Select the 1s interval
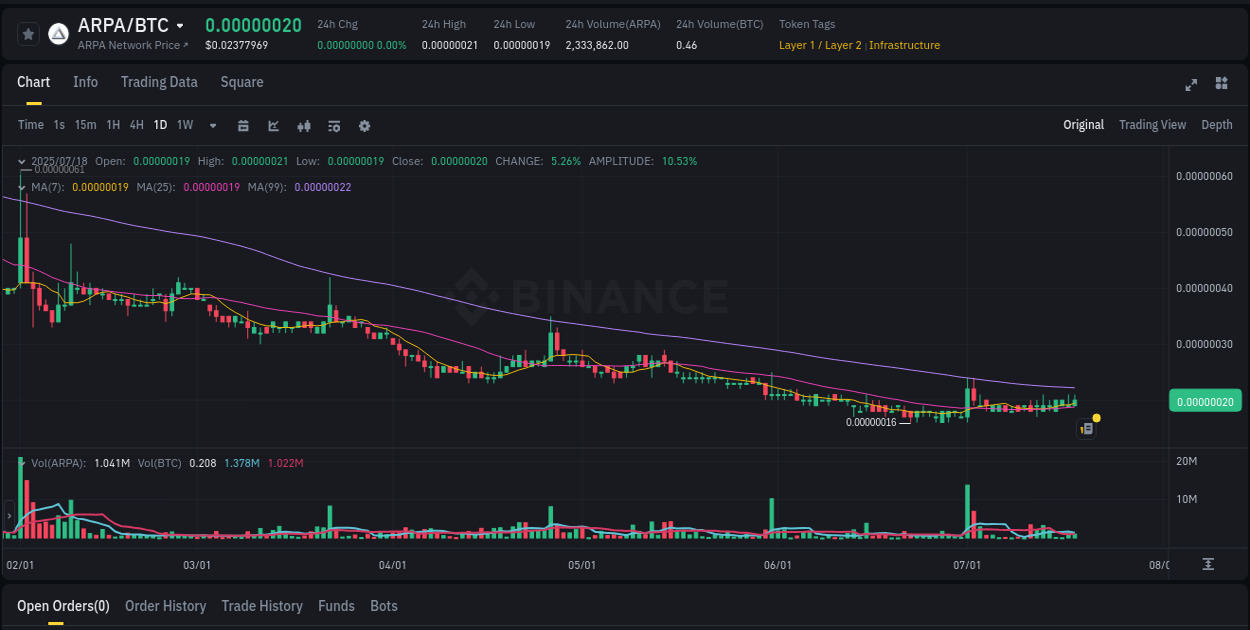This screenshot has width=1250, height=630. 59,125
